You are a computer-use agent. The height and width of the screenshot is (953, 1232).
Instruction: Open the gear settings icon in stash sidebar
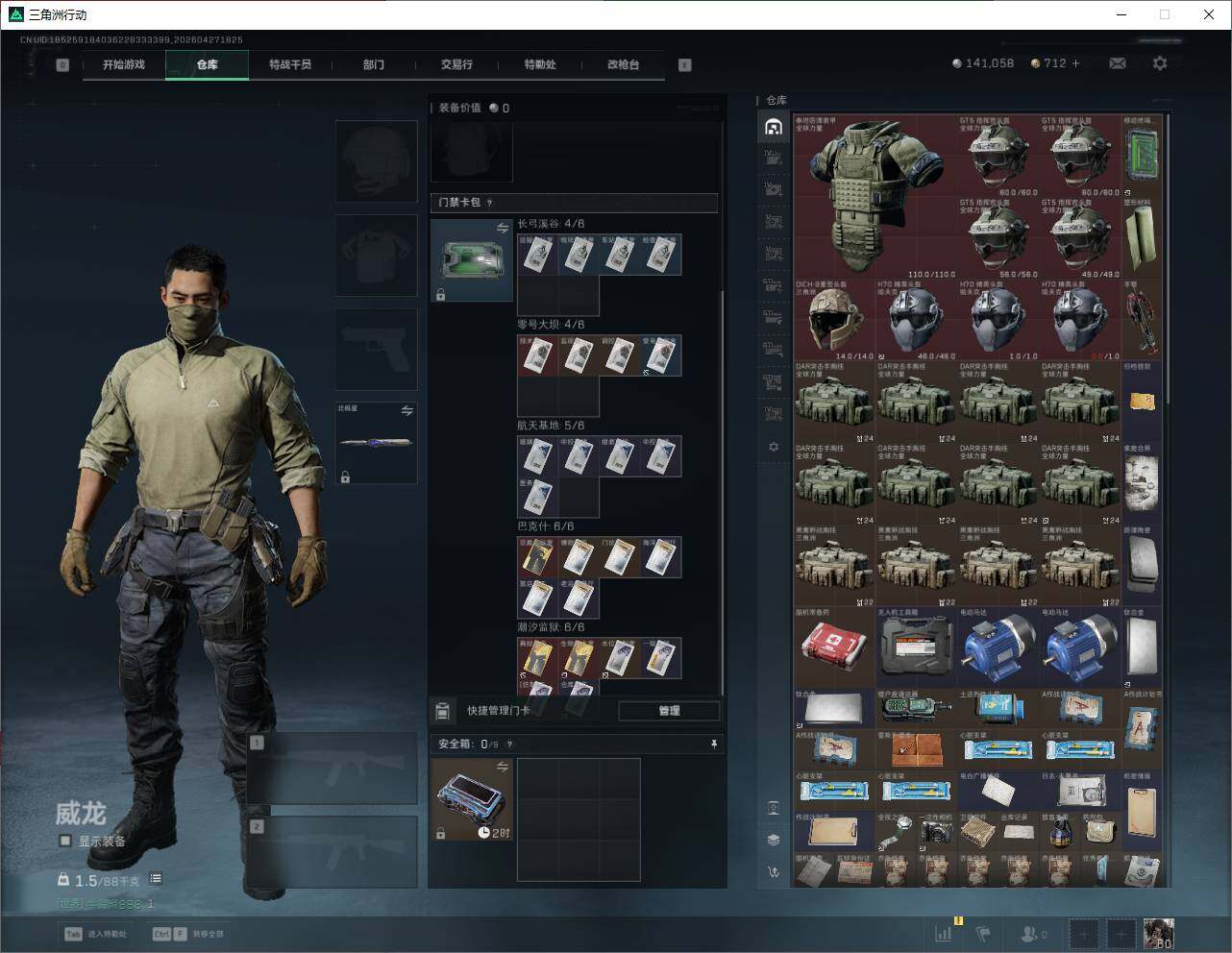point(773,447)
